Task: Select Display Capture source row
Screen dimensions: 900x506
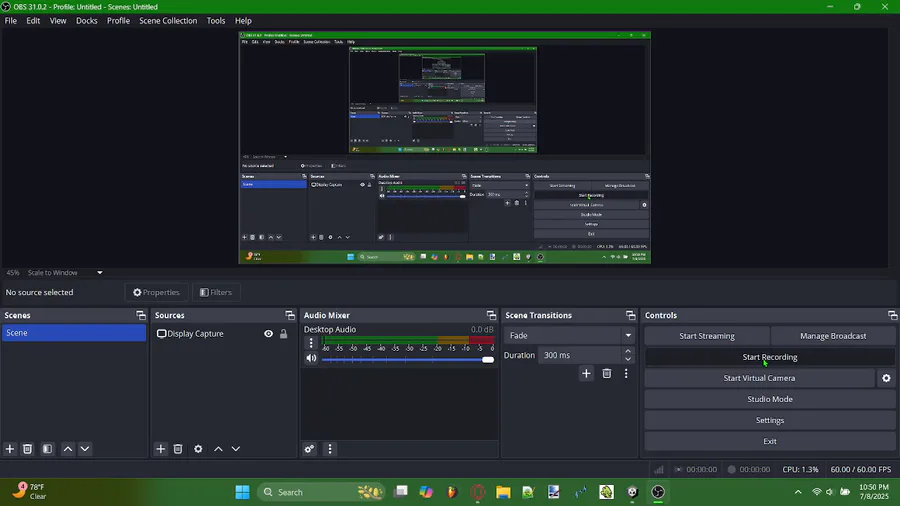Action: [223, 333]
